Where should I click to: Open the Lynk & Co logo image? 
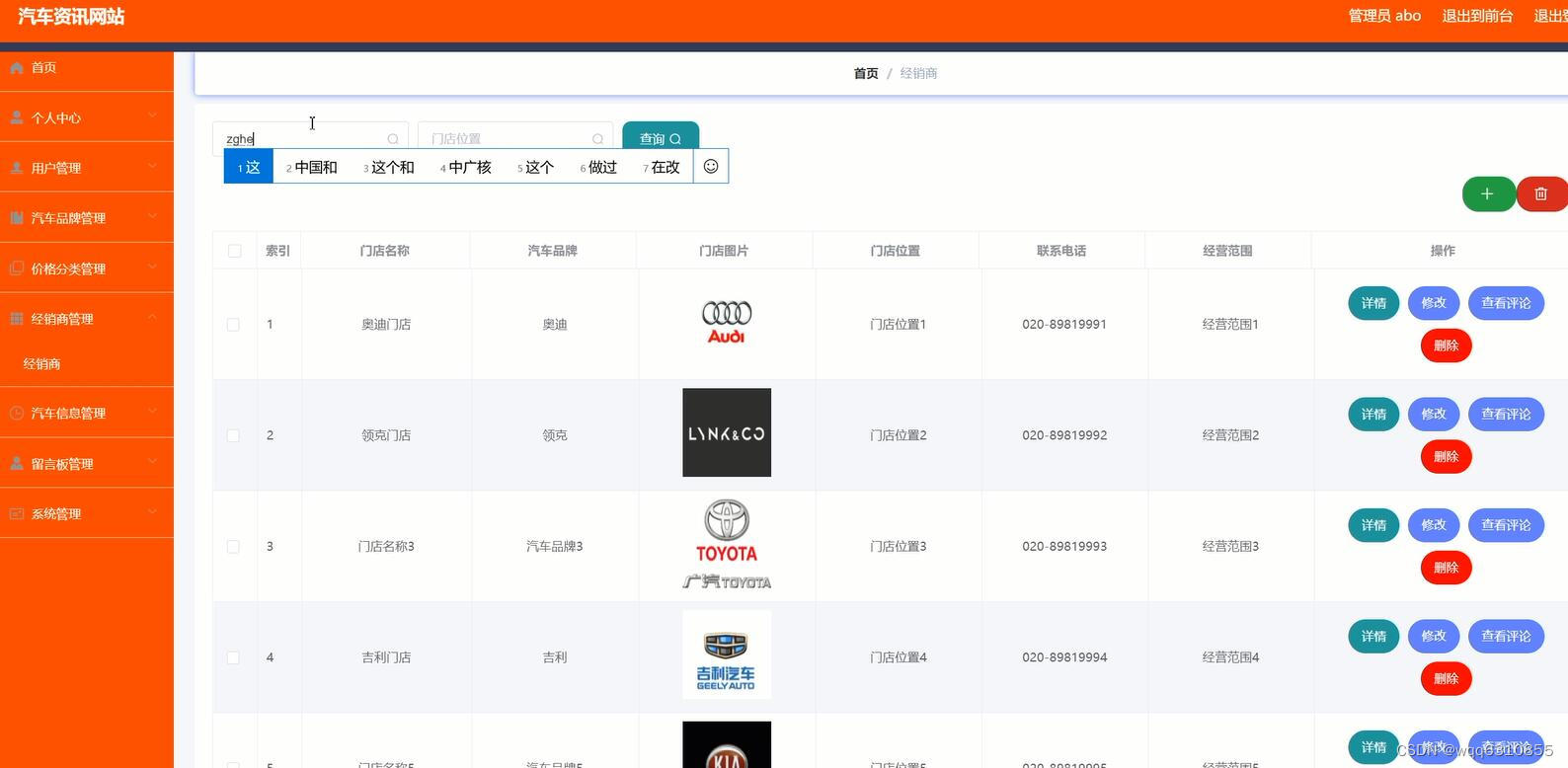(727, 432)
